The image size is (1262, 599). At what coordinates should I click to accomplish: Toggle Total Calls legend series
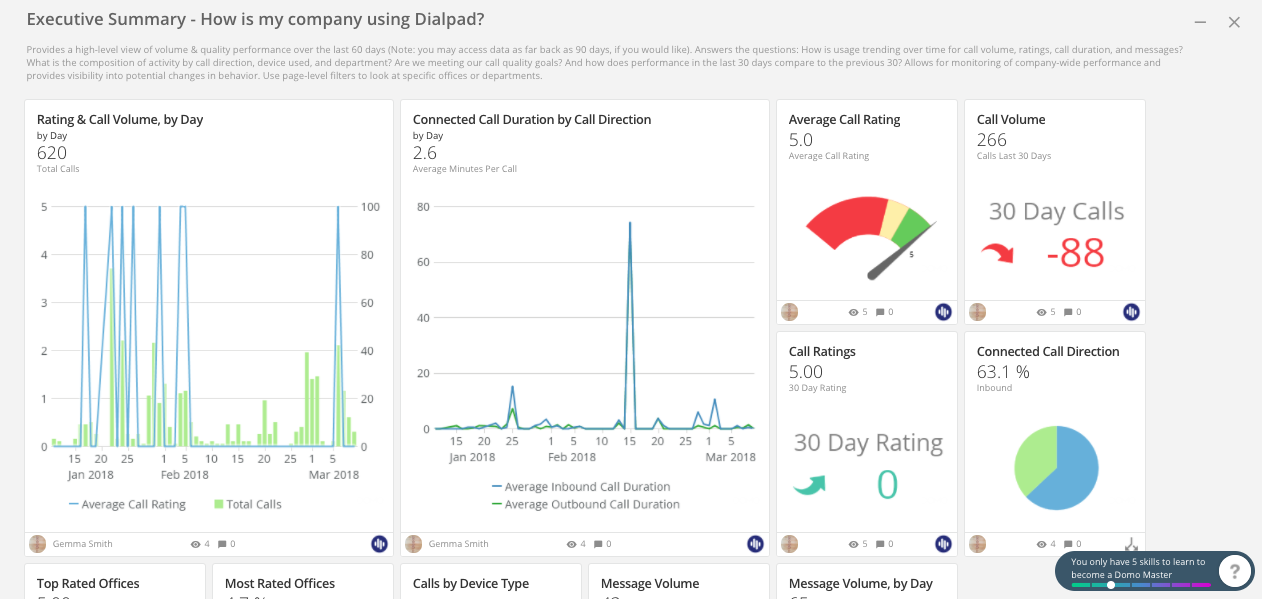click(x=247, y=504)
